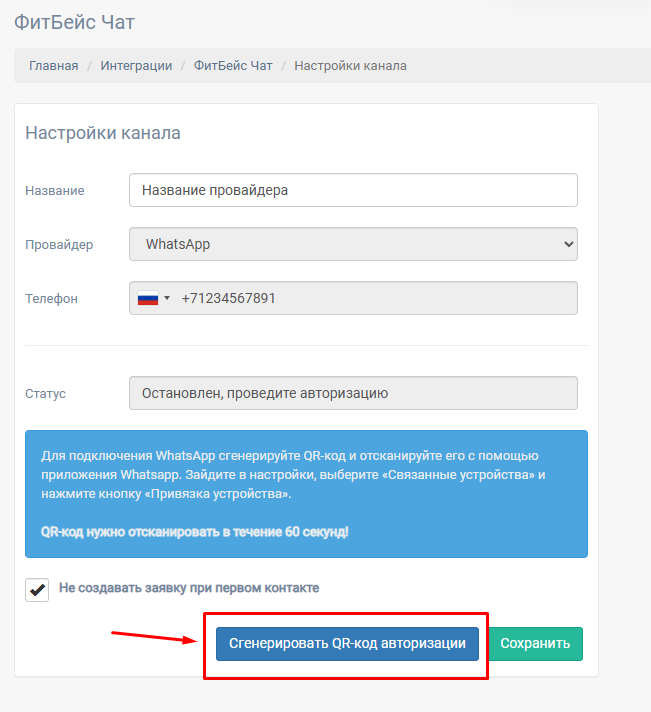Click the Статус field showing Остановлен

click(353, 393)
